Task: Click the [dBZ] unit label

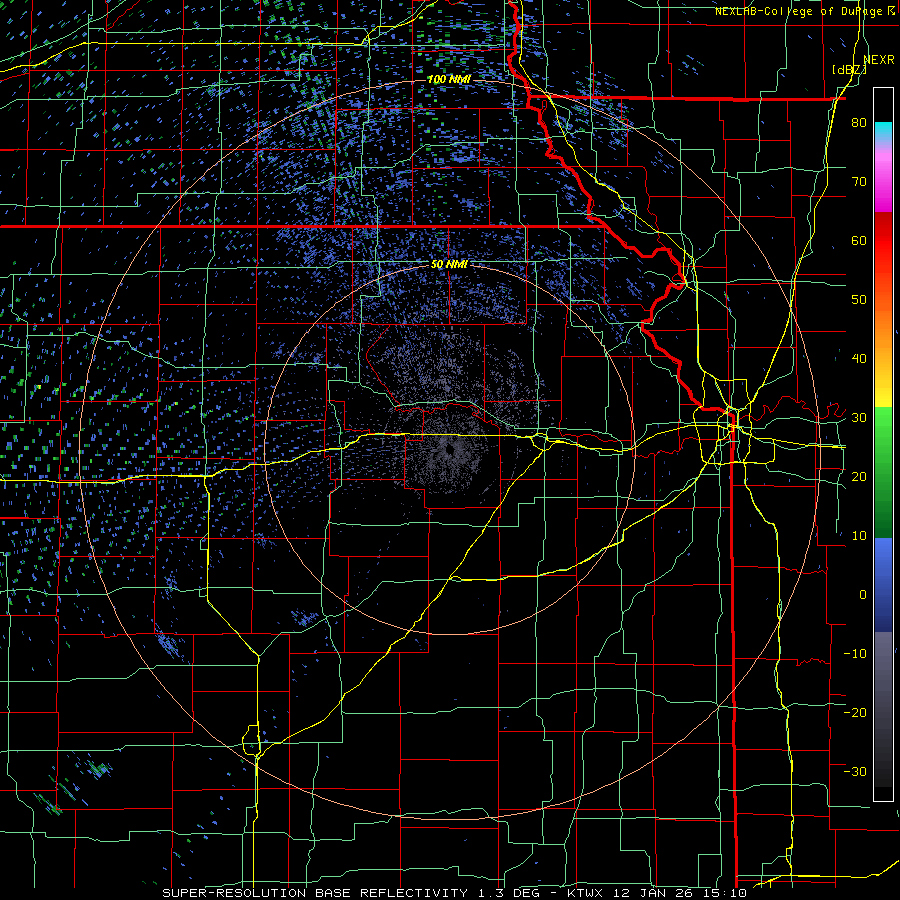Action: coord(849,69)
